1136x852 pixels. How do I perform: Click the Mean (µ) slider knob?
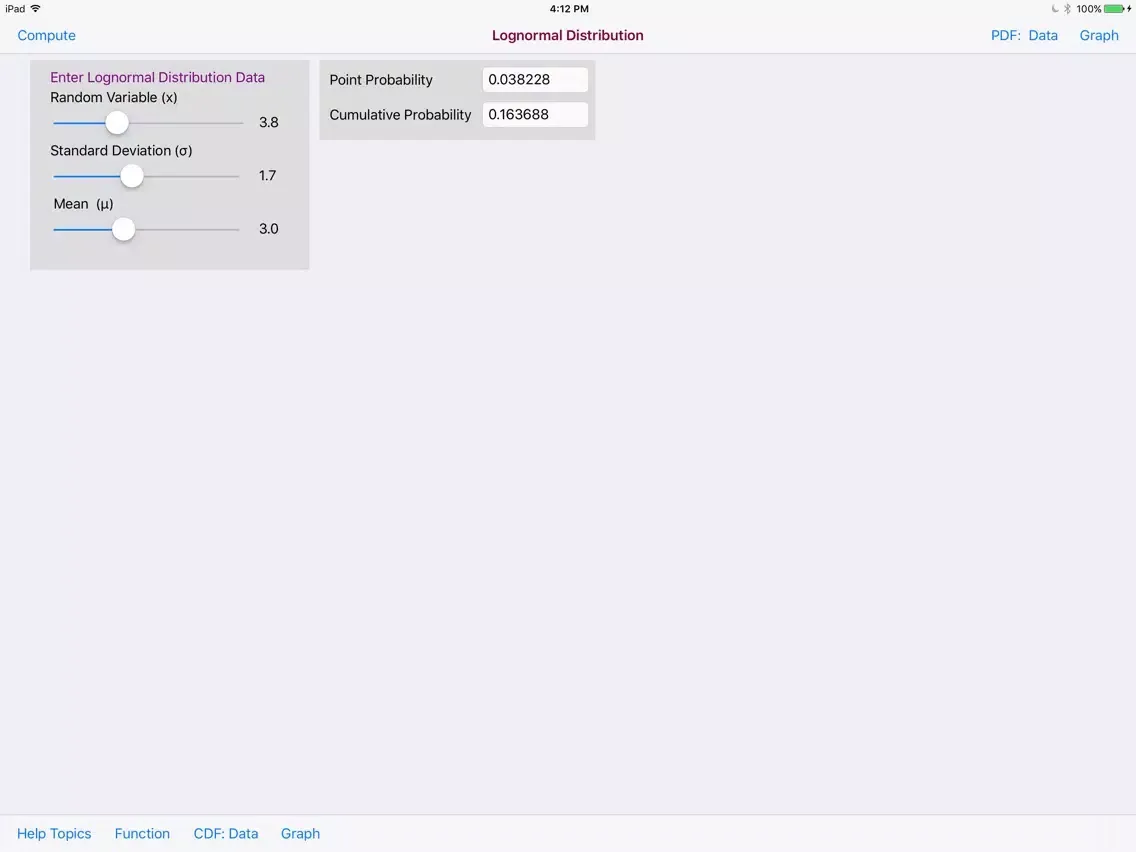(x=124, y=229)
